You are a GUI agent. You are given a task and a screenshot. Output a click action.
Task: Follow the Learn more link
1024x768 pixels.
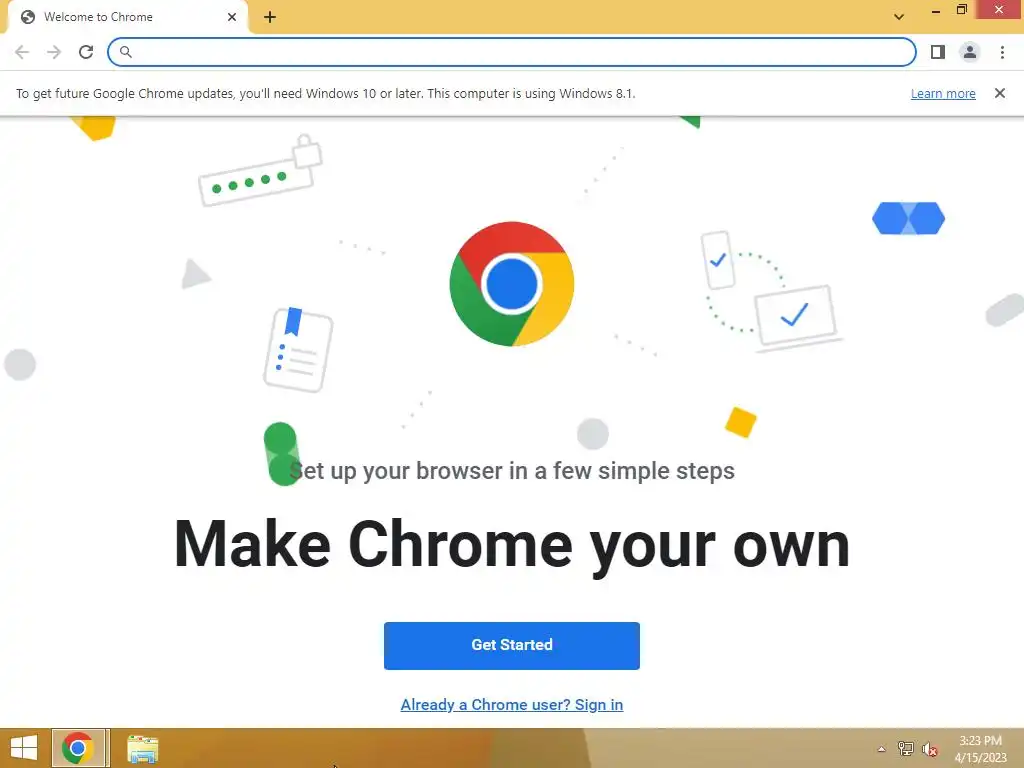click(943, 93)
